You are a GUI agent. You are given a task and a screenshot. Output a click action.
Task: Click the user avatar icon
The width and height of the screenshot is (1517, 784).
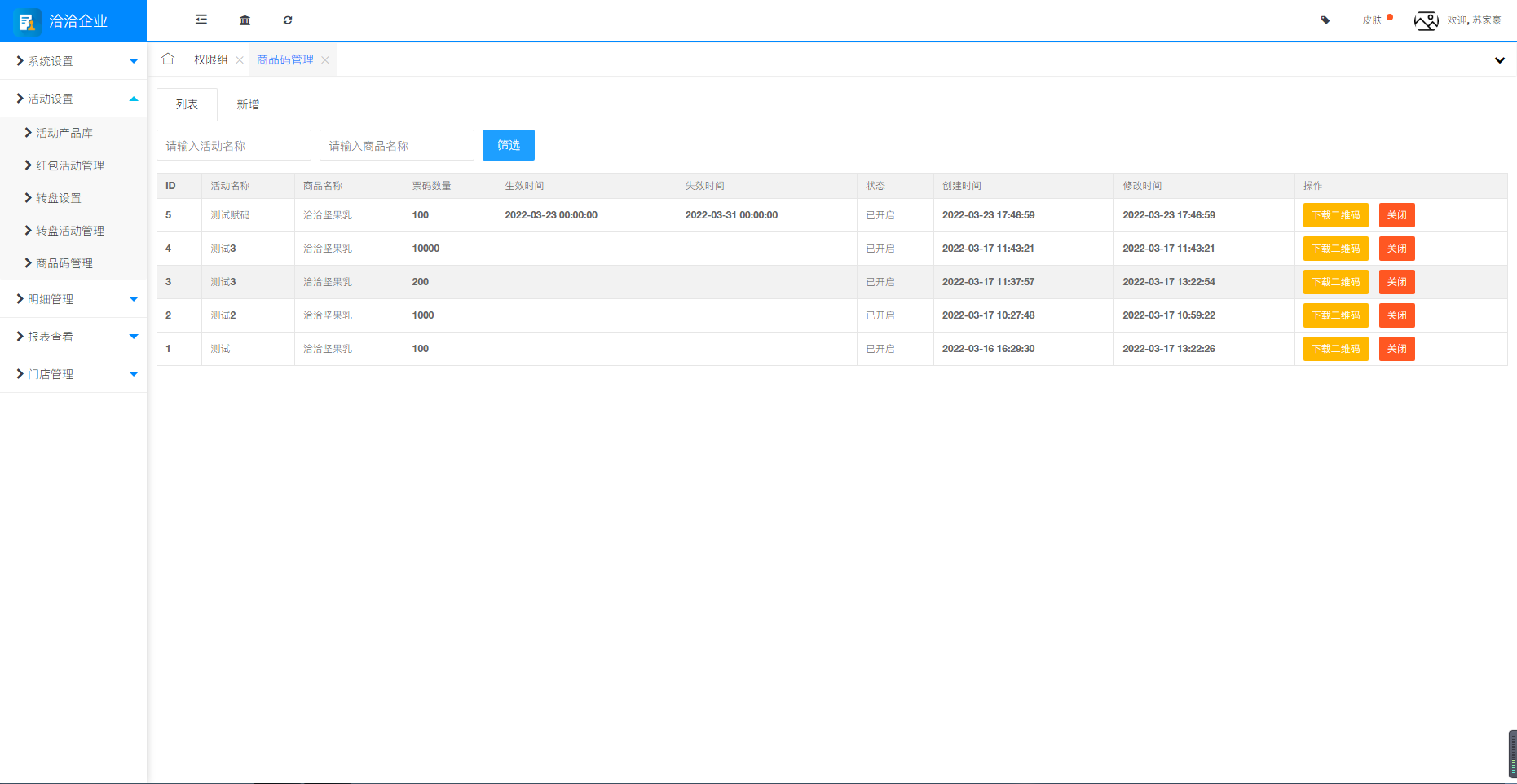pos(1426,20)
